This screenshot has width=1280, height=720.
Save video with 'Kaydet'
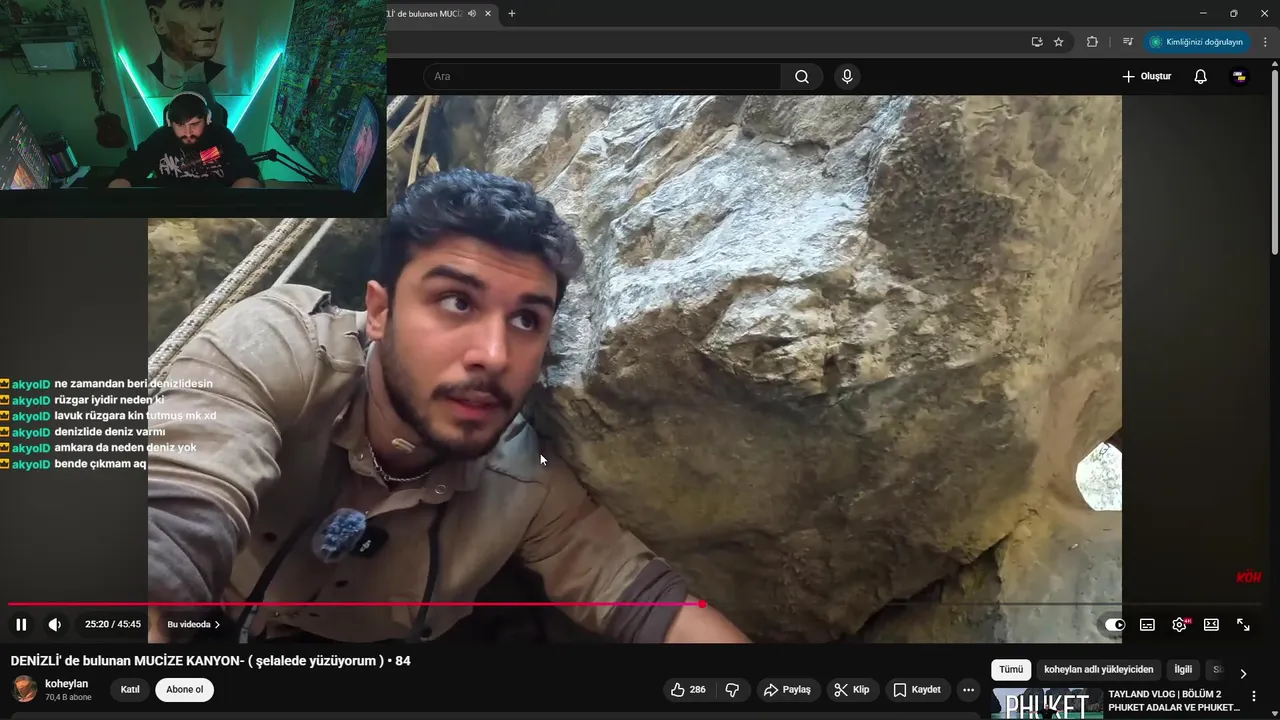tap(917, 690)
